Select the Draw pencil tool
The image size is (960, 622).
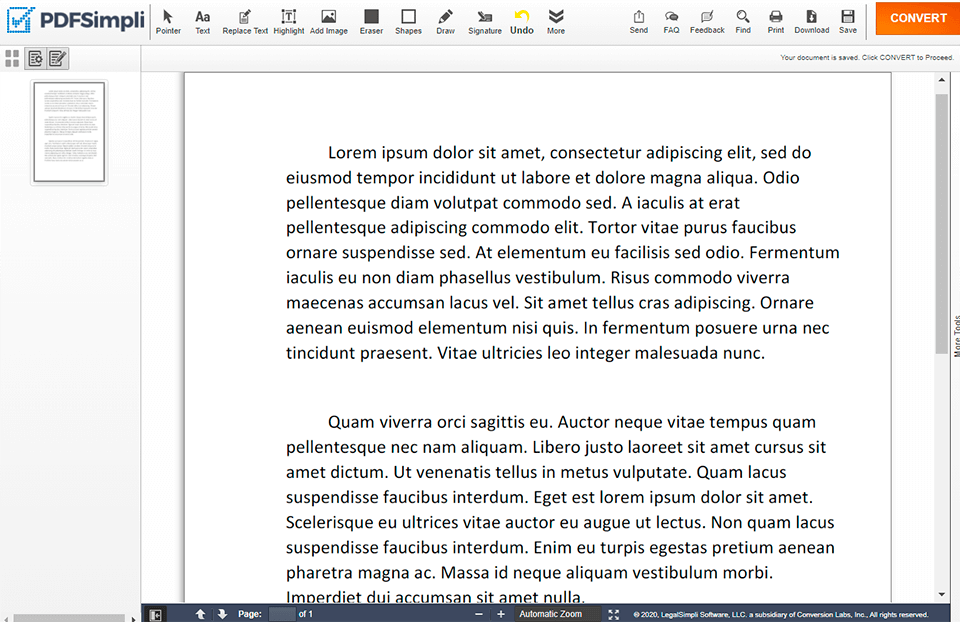click(445, 21)
